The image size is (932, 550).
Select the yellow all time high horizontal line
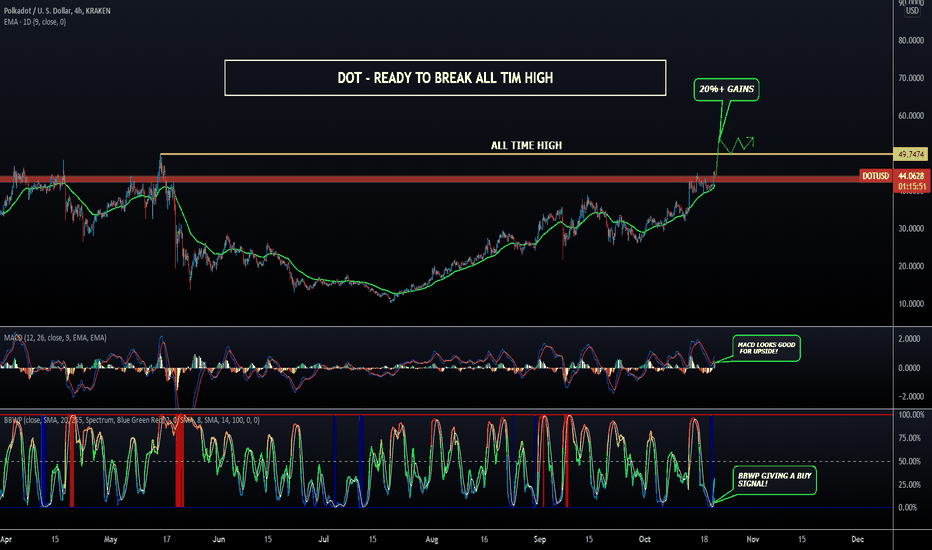pyautogui.click(x=526, y=155)
